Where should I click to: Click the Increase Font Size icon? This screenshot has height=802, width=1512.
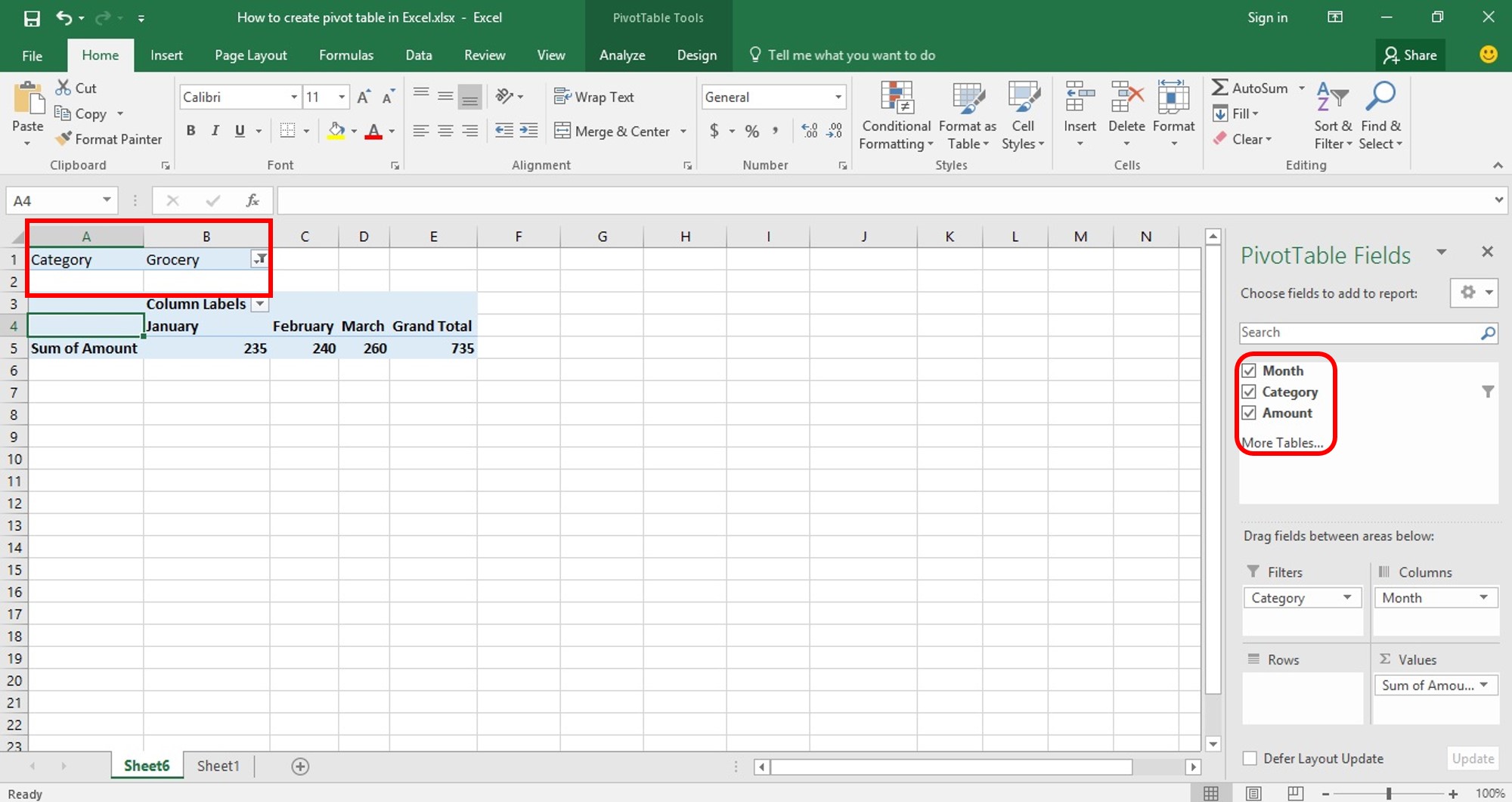363,96
